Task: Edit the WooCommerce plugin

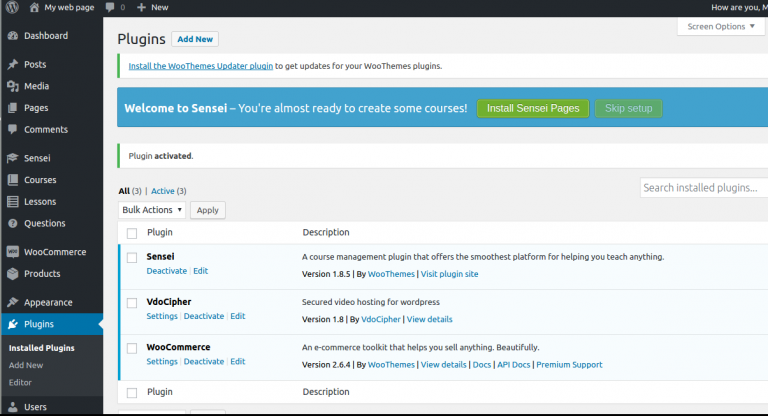Action: (x=238, y=362)
